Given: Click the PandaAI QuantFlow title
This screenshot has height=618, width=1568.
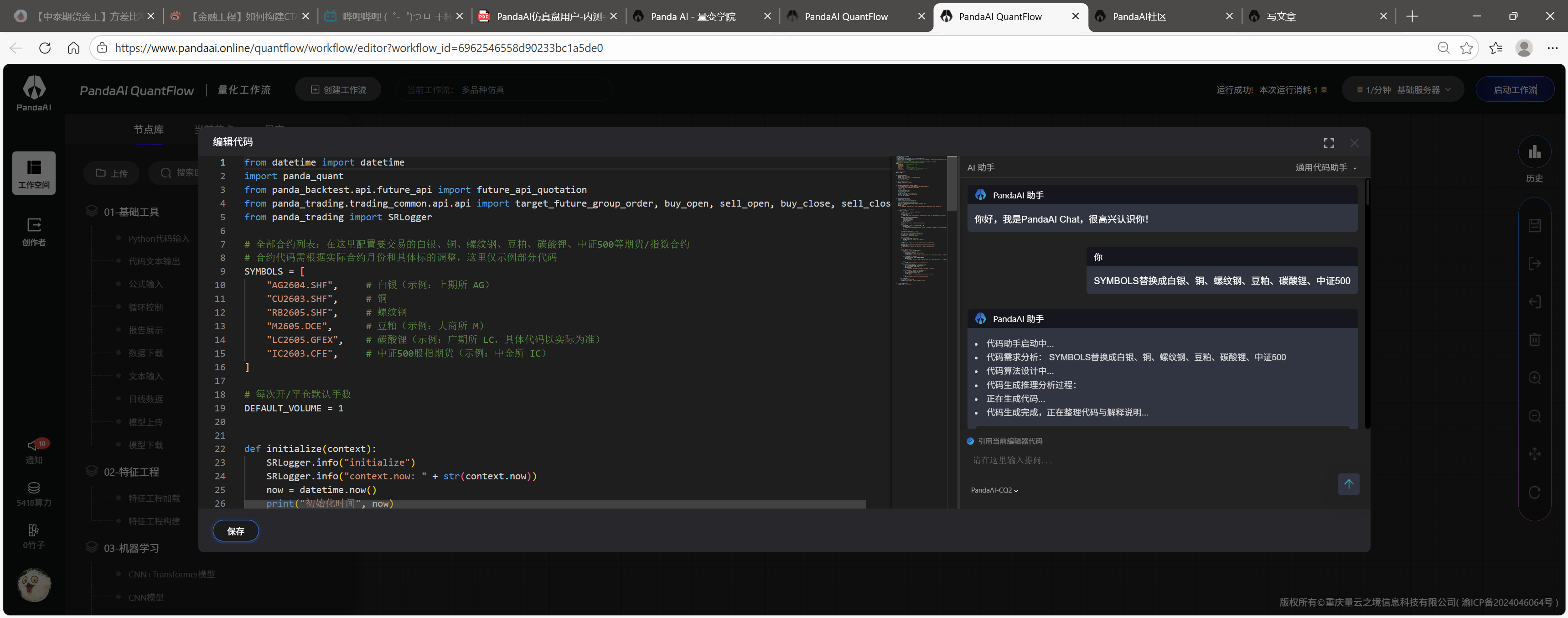Looking at the screenshot, I should [x=136, y=90].
